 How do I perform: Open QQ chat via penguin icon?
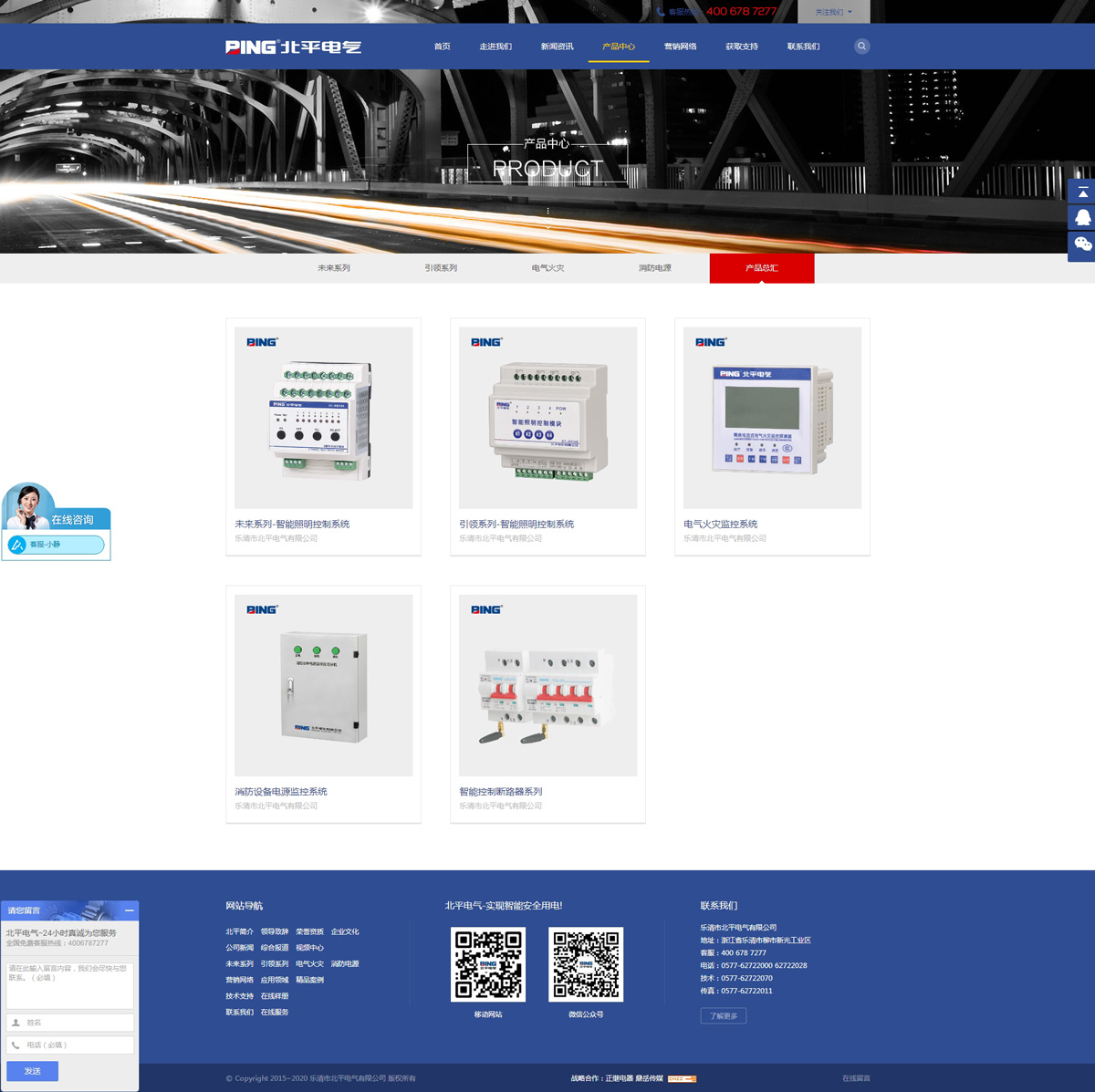point(1082,218)
